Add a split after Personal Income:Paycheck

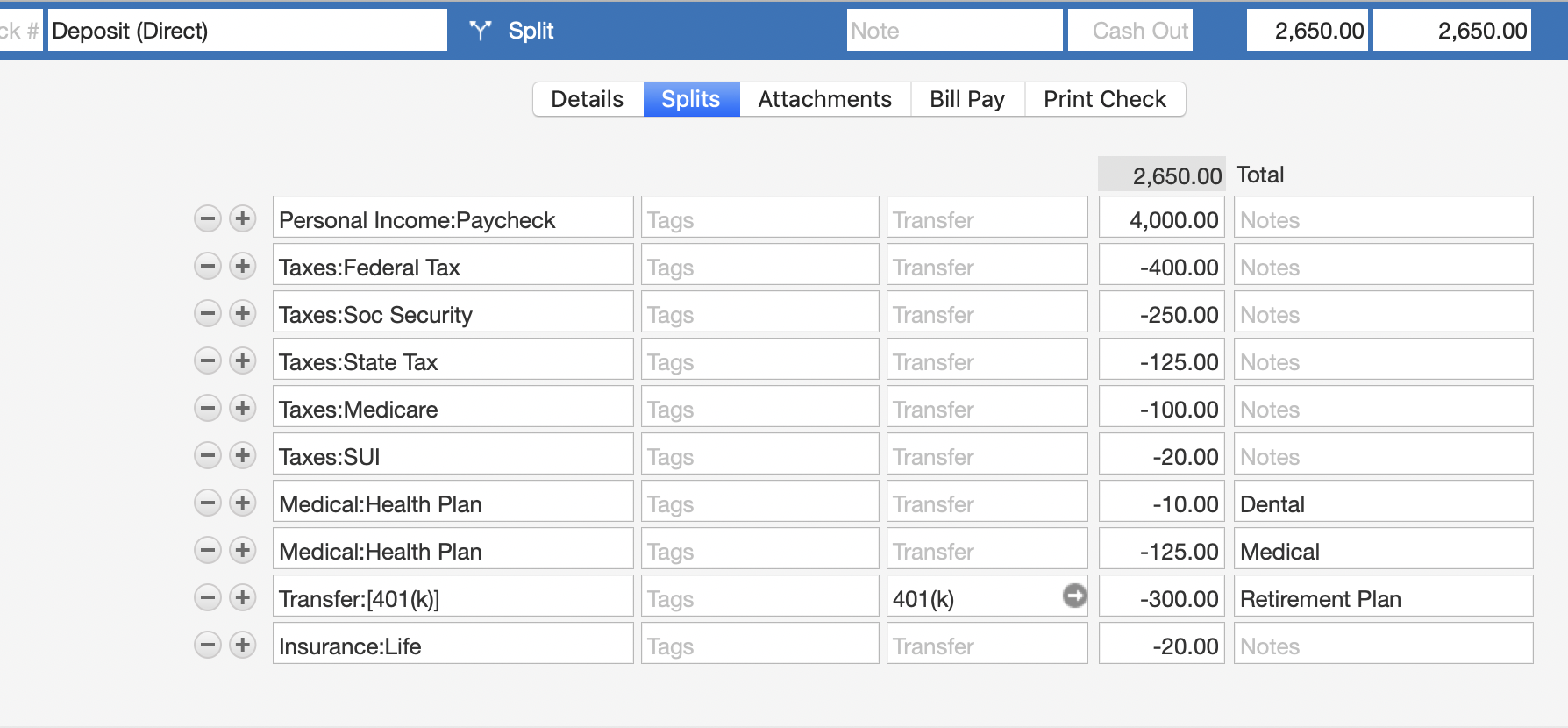(243, 218)
